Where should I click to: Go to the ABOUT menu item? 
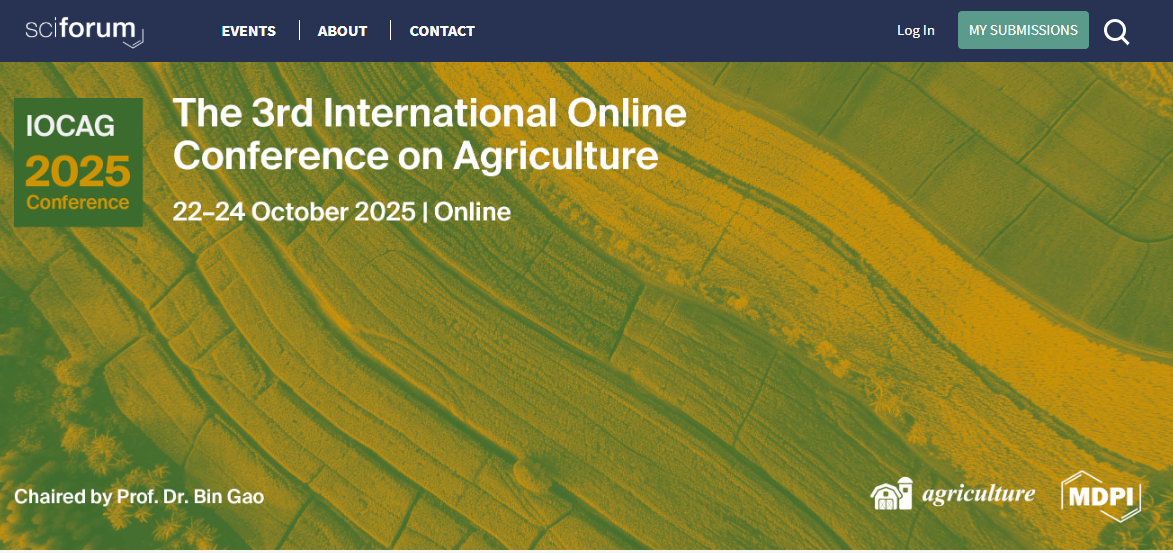(342, 31)
